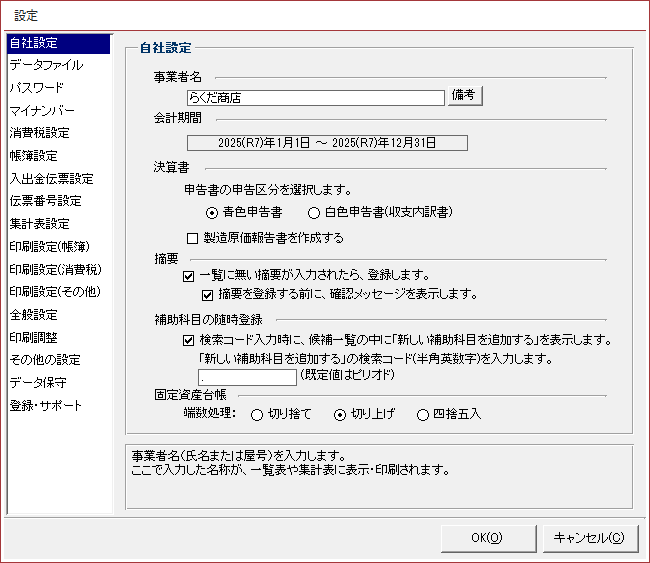Image resolution: width=650 pixels, height=563 pixels.
Task: Enable 製造原価報告書を作成する checkbox
Action: pyautogui.click(x=193, y=238)
